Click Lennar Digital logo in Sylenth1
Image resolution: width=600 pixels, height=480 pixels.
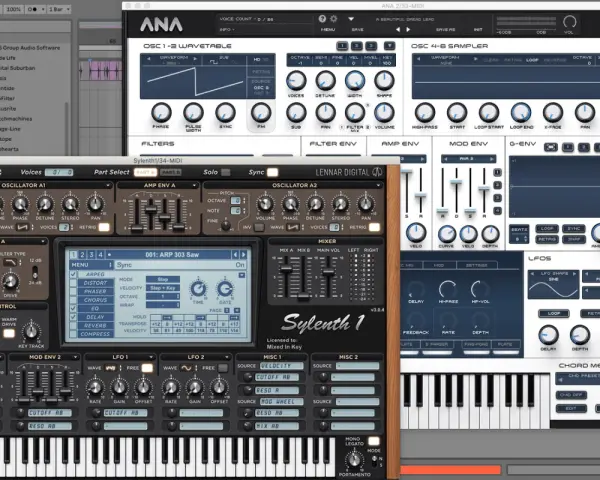click(349, 172)
